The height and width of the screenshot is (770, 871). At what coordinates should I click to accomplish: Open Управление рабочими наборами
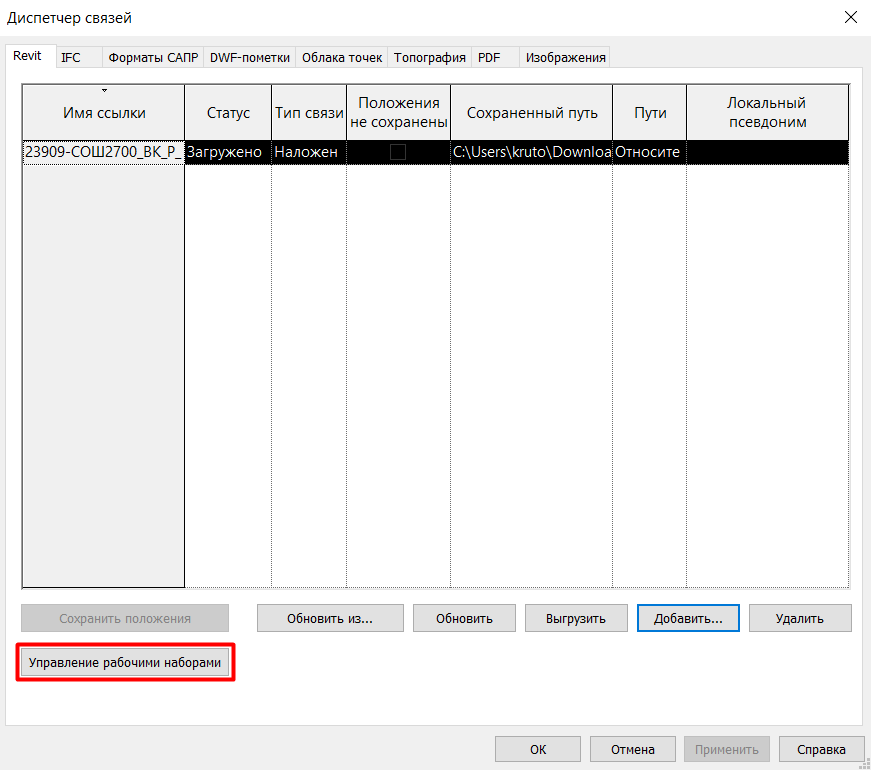(x=125, y=663)
